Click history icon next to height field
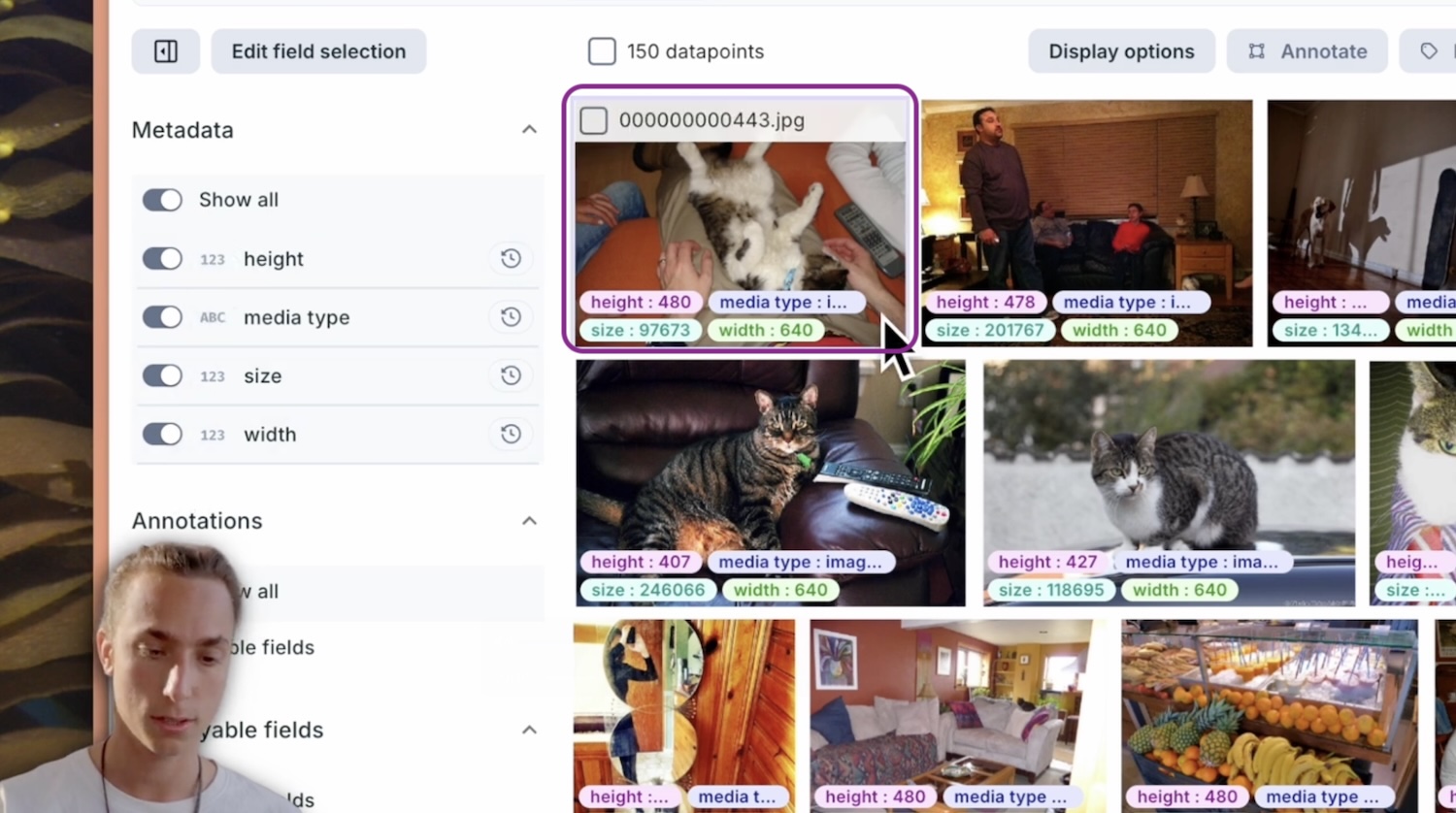The image size is (1456, 813). (x=511, y=259)
